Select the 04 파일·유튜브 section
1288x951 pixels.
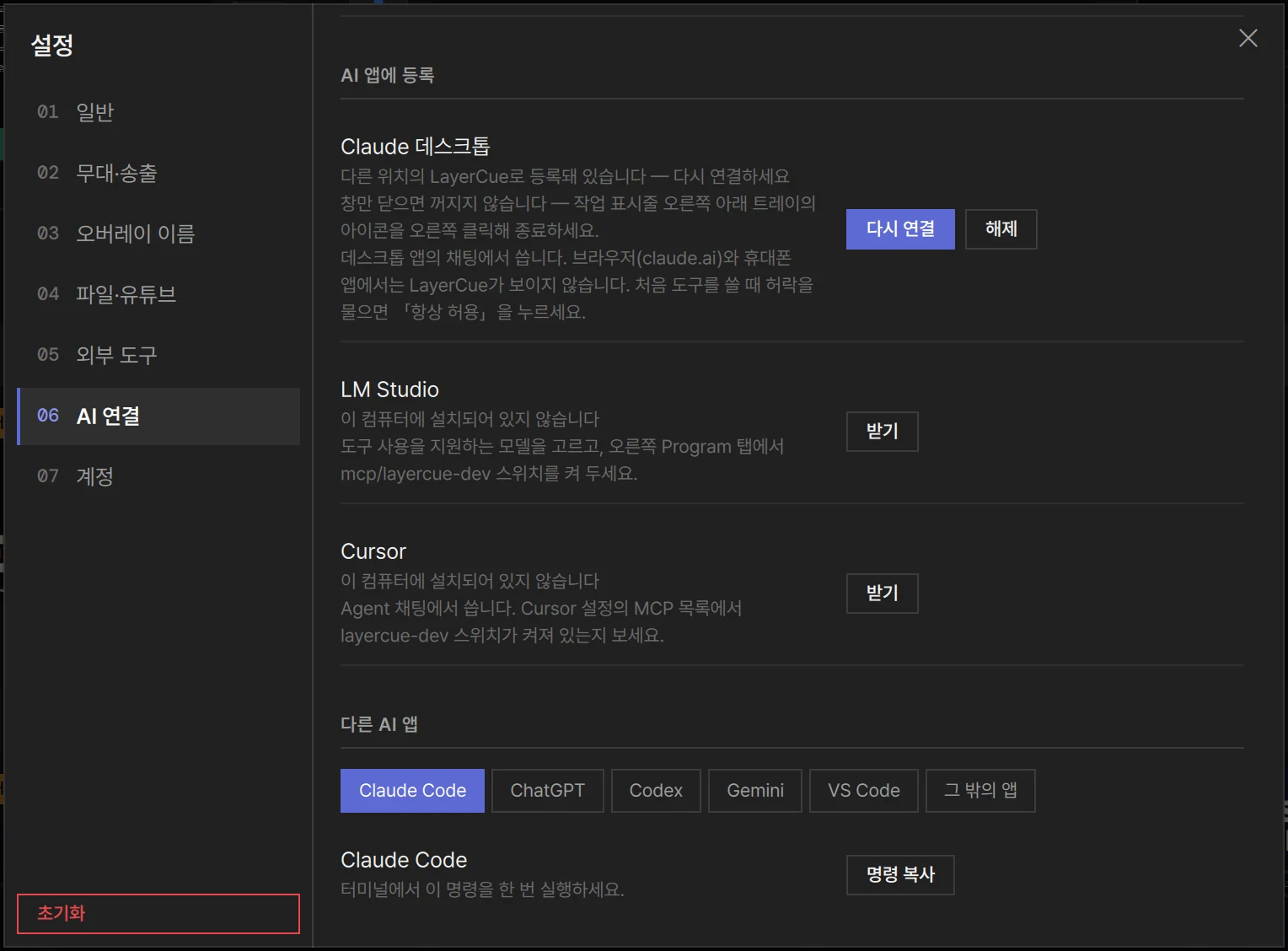[158, 294]
